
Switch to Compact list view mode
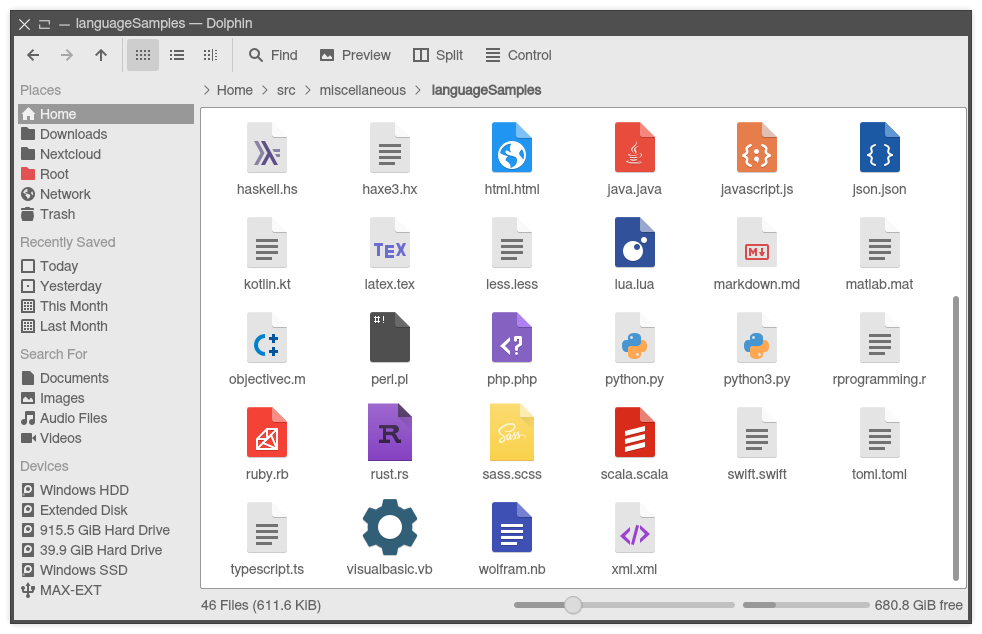(x=177, y=55)
